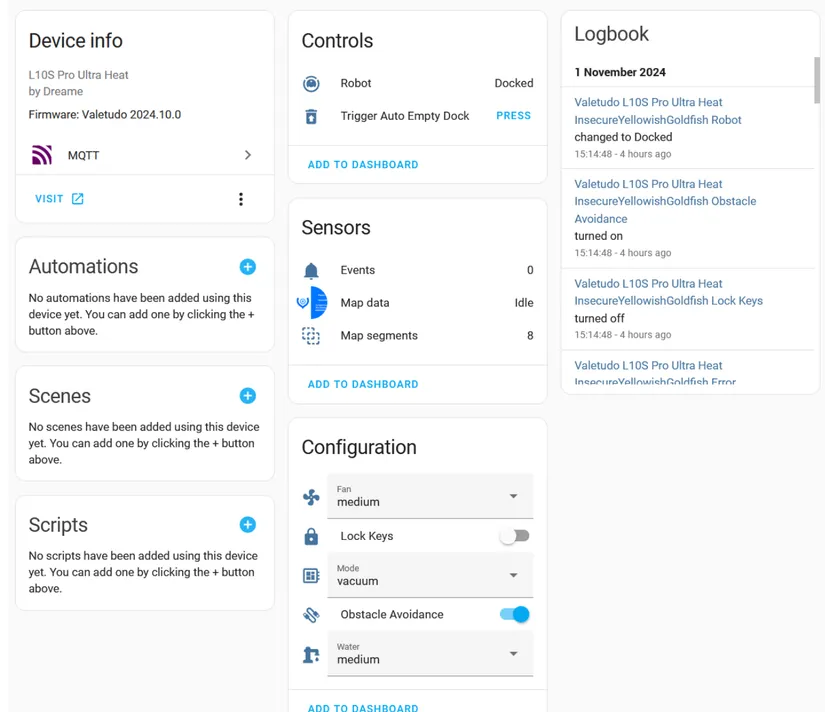Click the Map data Idle state

click(x=524, y=303)
